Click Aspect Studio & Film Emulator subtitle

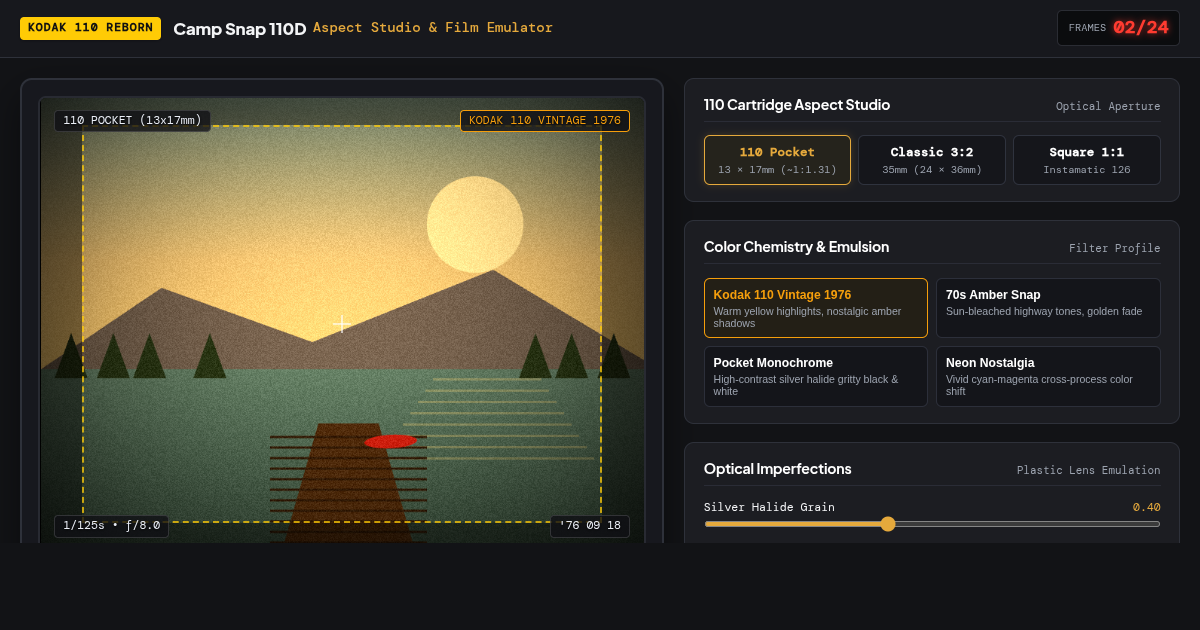433,28
